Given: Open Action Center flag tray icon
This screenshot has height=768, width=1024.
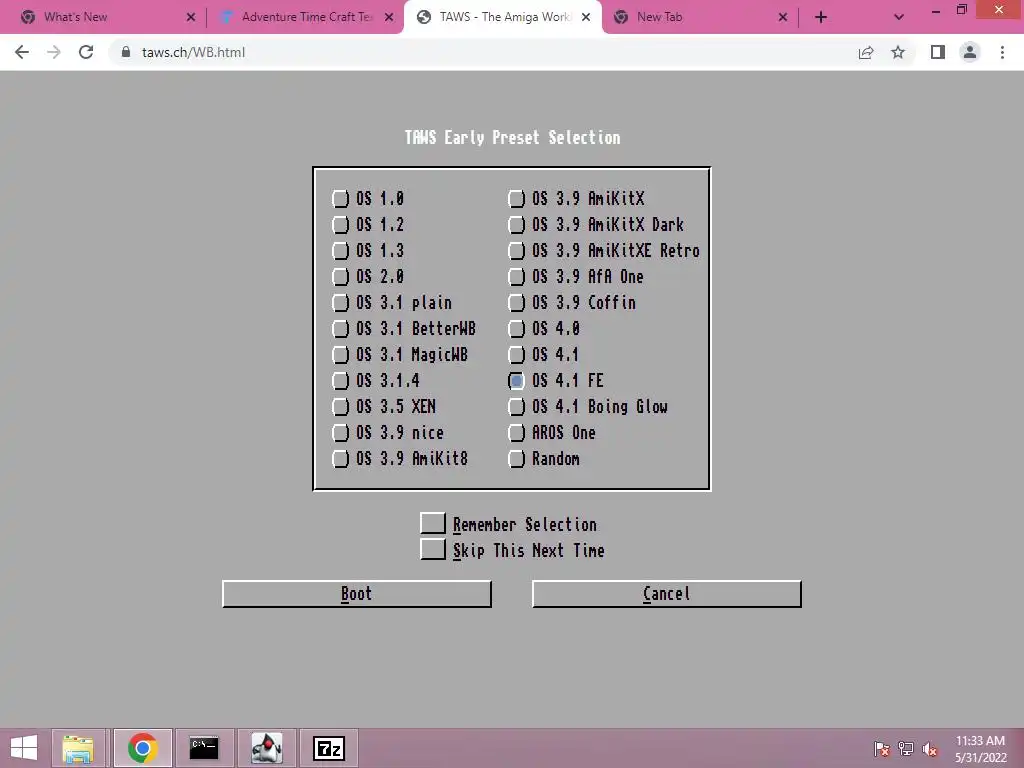Looking at the screenshot, I should (882, 748).
